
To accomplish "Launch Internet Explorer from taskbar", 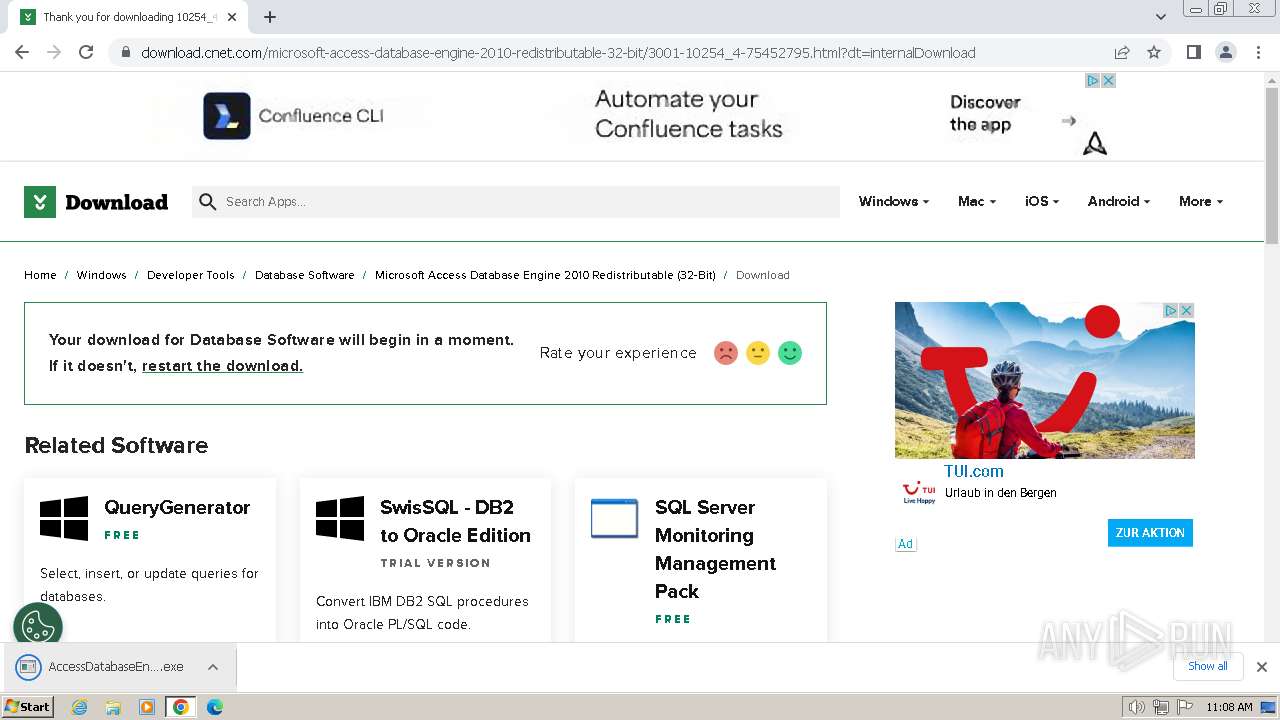I will tap(80, 707).
